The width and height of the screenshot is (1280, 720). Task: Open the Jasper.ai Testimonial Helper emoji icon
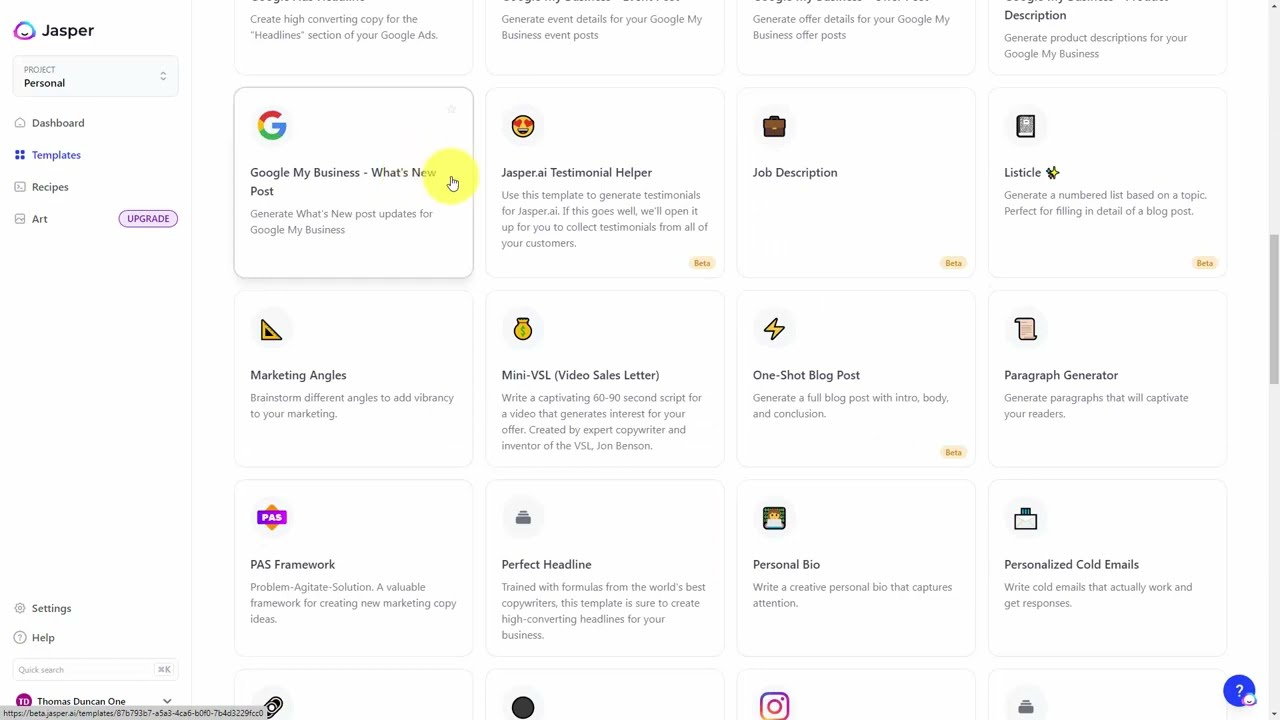(x=523, y=126)
